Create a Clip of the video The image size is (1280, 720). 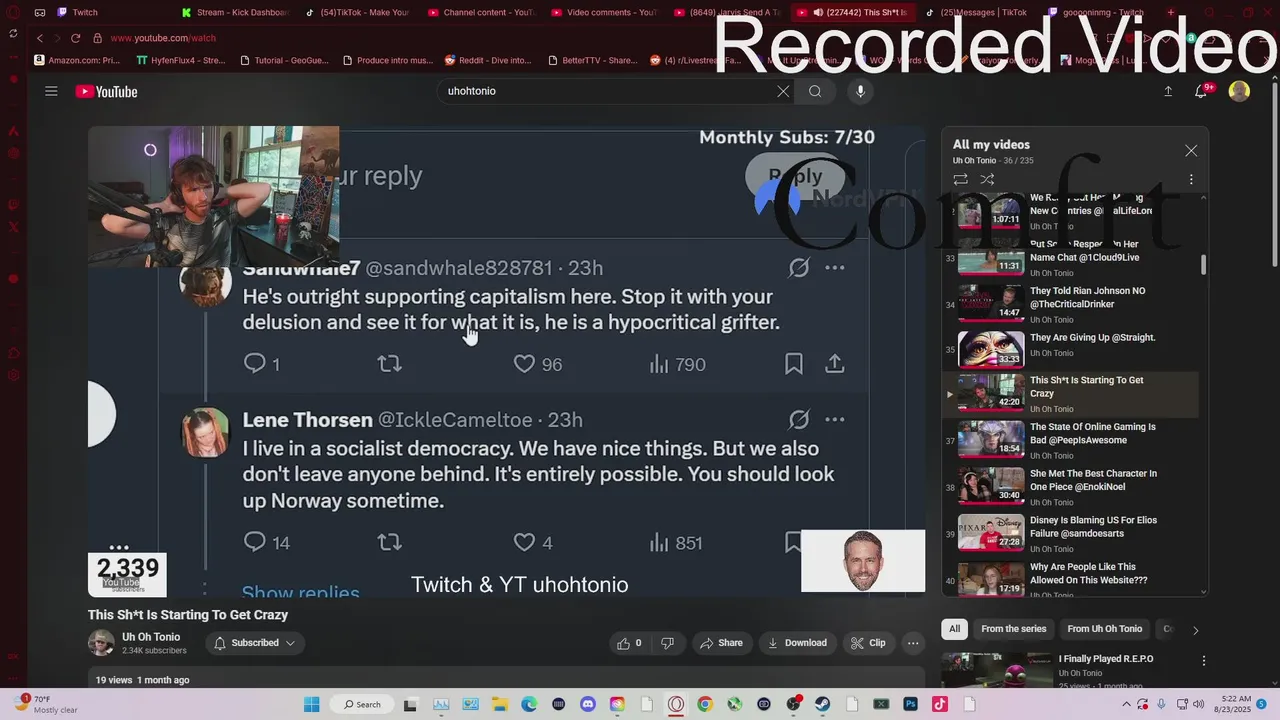pyautogui.click(x=868, y=643)
